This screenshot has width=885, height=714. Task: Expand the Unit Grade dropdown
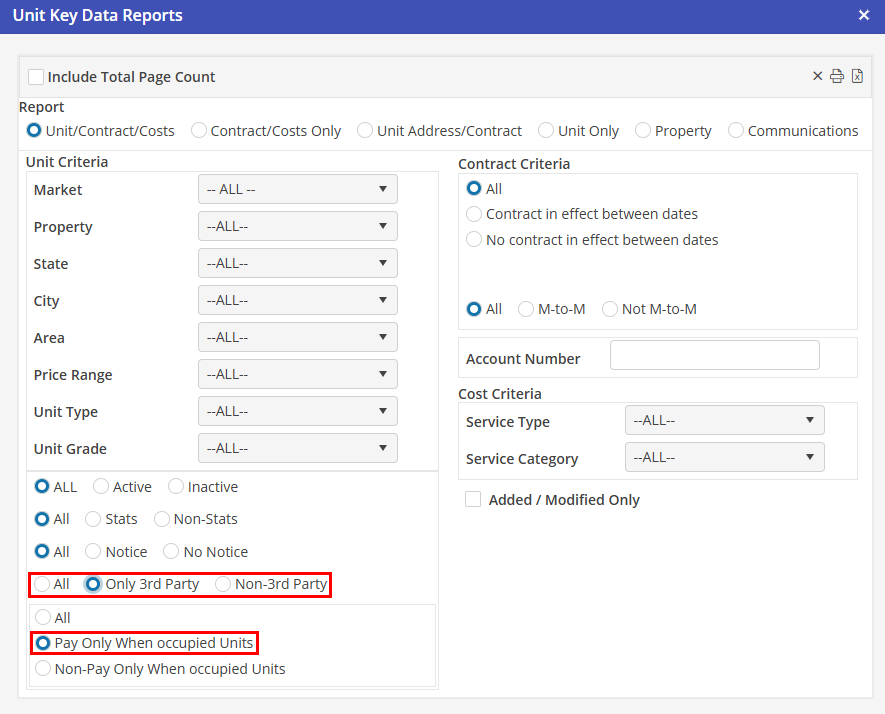point(297,448)
